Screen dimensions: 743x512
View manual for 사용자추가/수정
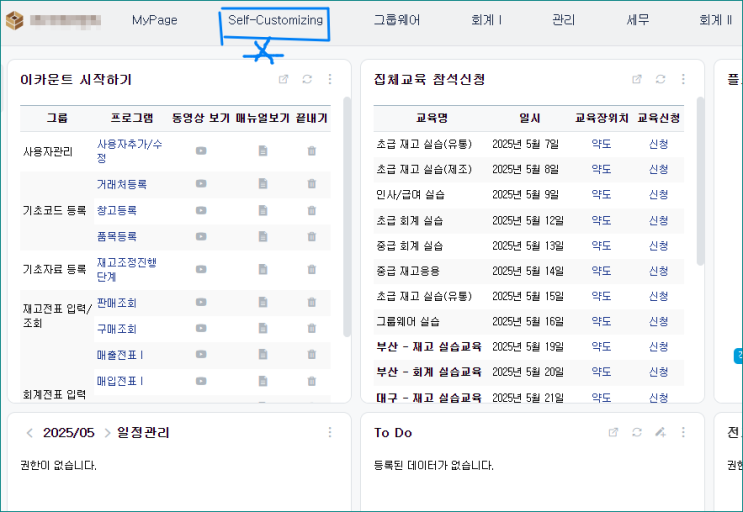point(263,151)
